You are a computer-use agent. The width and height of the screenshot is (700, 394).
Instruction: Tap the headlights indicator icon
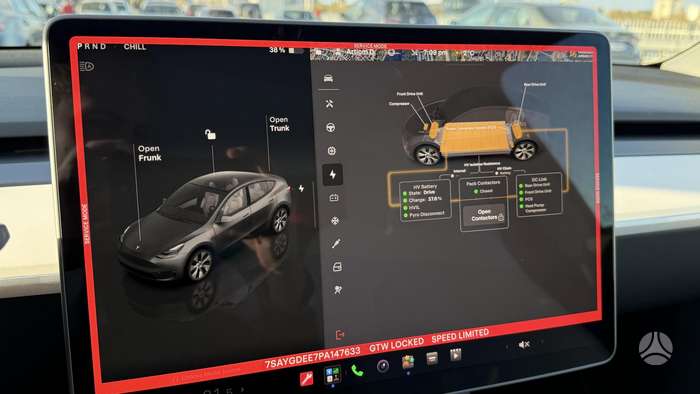87,66
